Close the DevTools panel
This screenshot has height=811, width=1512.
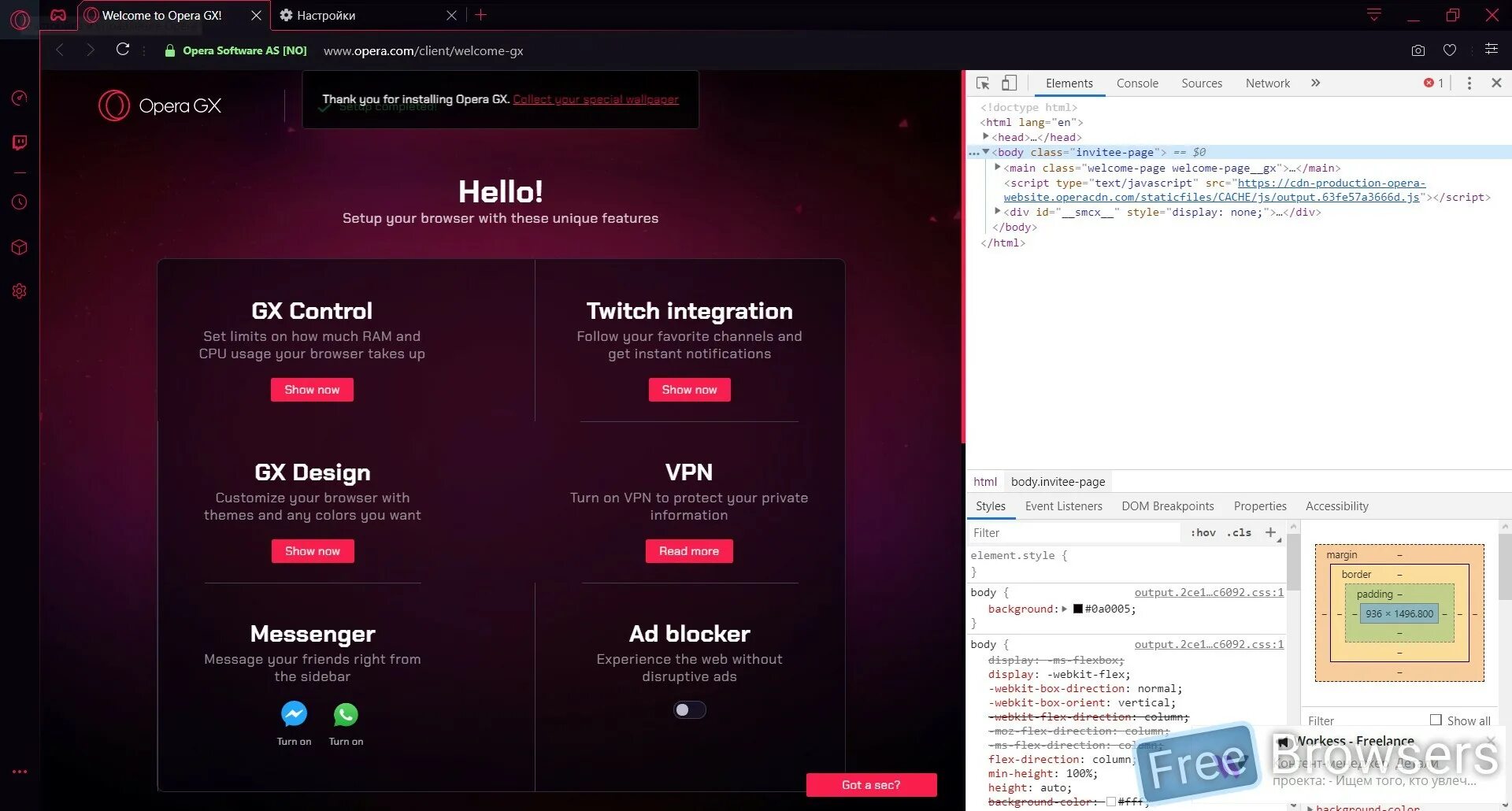(x=1497, y=83)
